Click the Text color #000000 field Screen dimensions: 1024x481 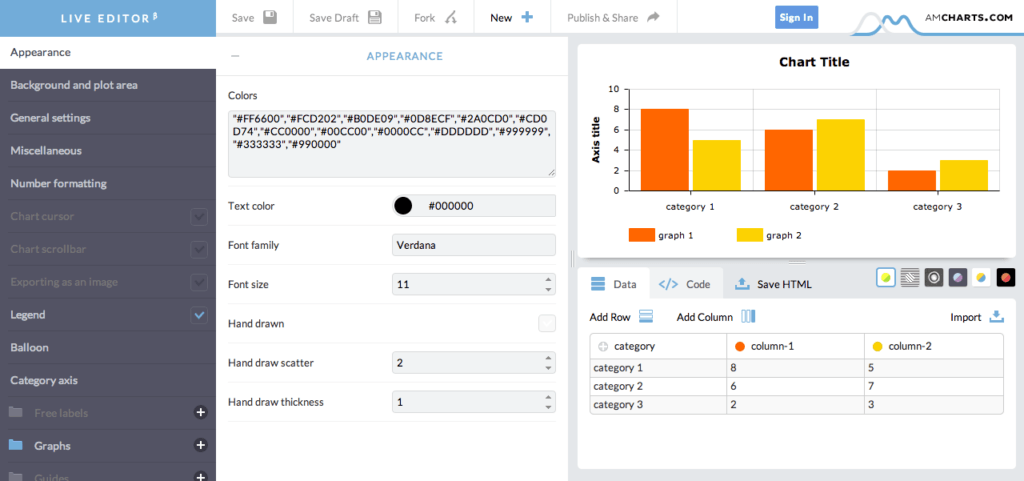point(474,206)
